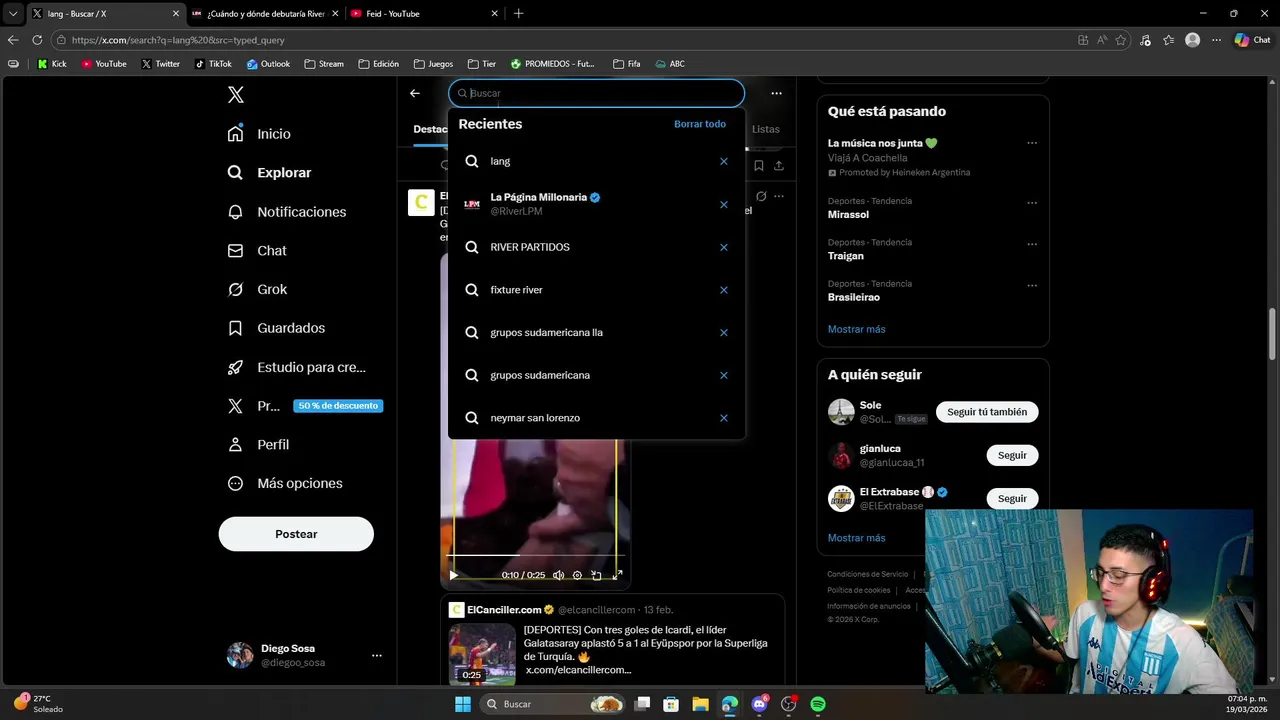Open options for La música nos junta

[x=1031, y=143]
